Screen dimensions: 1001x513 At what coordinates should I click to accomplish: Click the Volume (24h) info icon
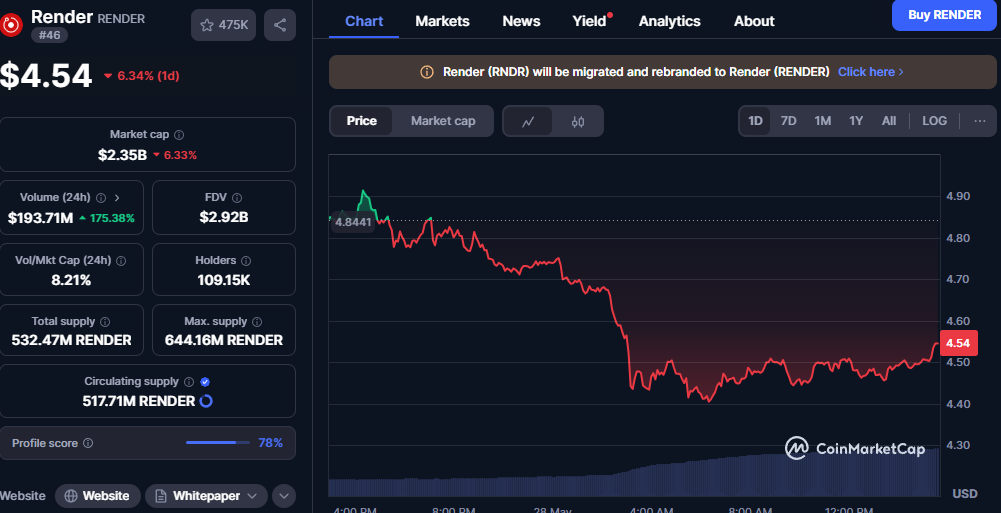click(x=101, y=198)
